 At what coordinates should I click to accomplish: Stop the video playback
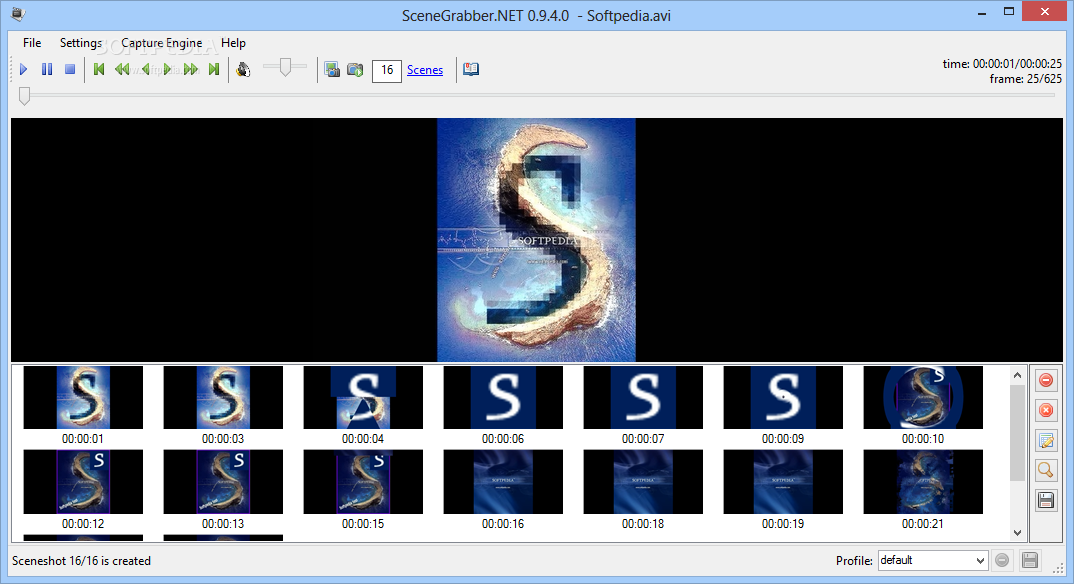pos(69,69)
